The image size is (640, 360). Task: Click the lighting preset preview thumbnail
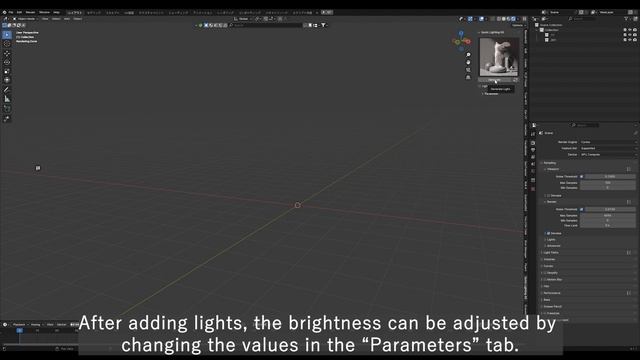pyautogui.click(x=499, y=57)
